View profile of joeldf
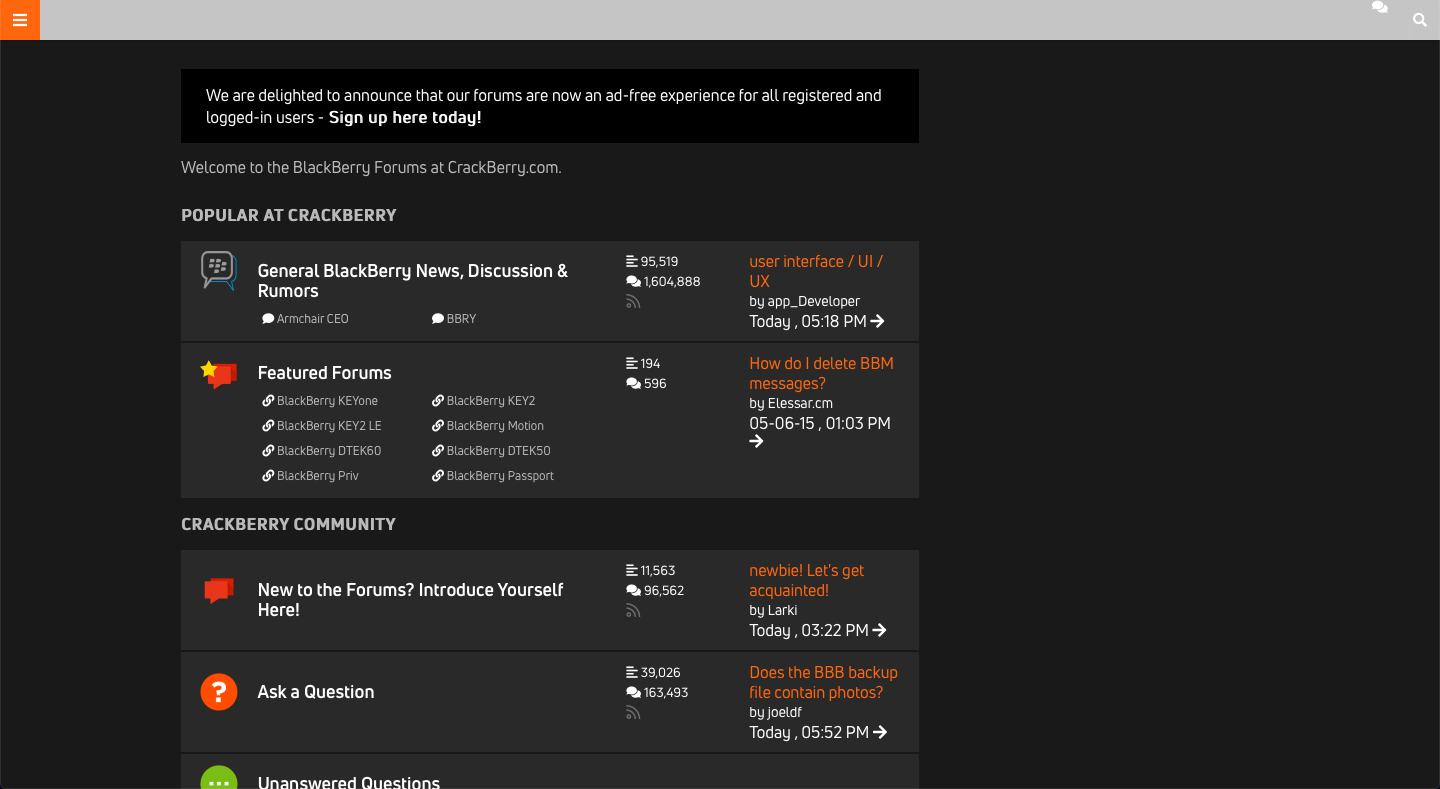This screenshot has height=789, width=1440. click(785, 712)
